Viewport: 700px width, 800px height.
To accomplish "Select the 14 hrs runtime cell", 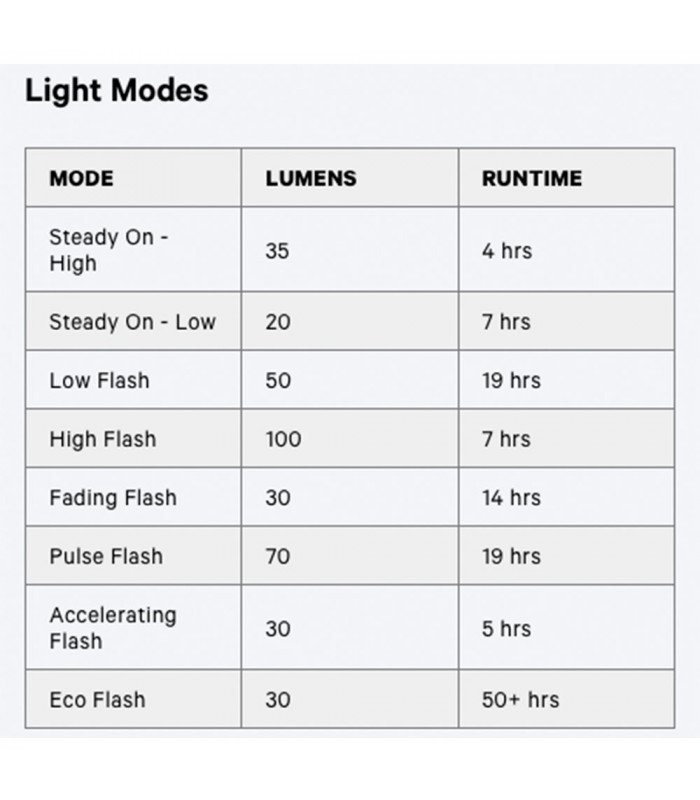I will pyautogui.click(x=510, y=498).
